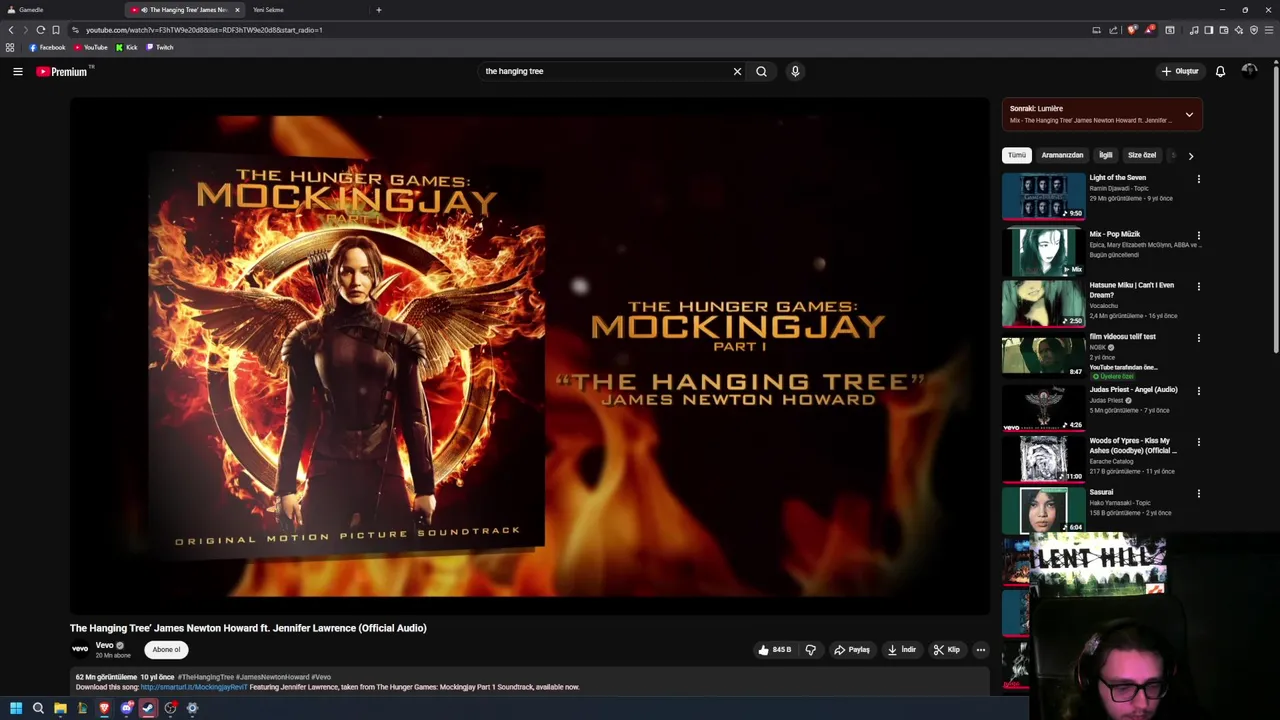Play Judas Priest - Angel (Audio) thumbnail

pyautogui.click(x=1043, y=408)
